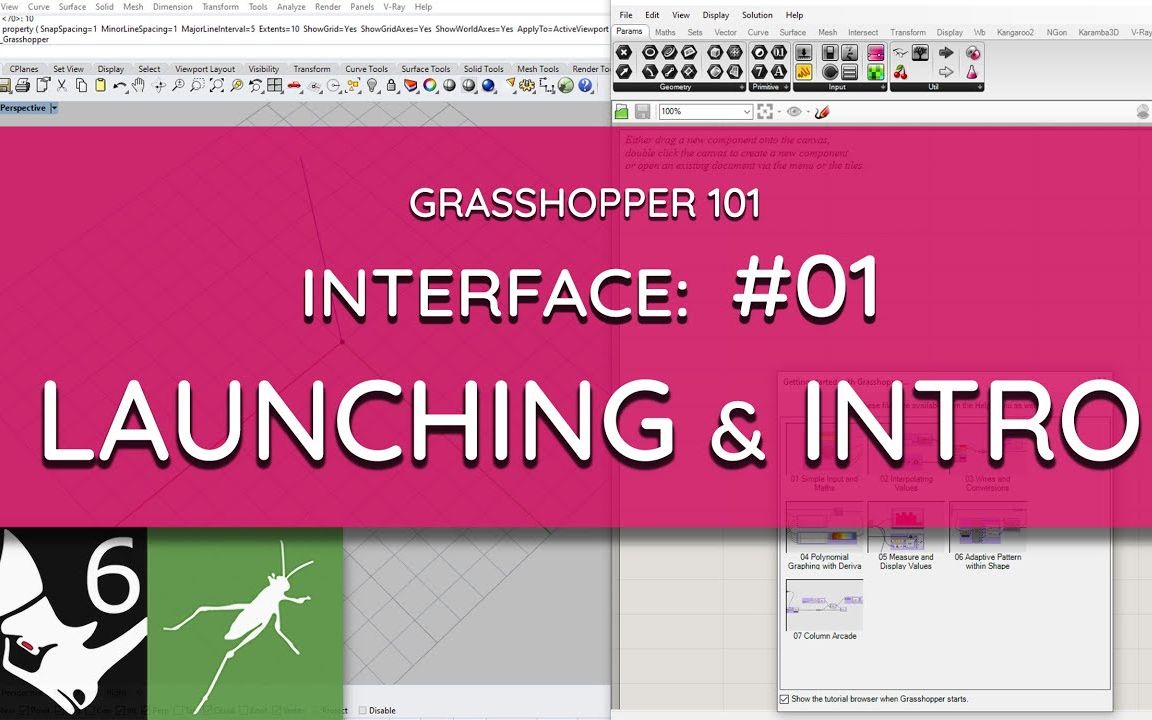Select the pan hand tool in Rhino's toolbar
Viewport: 1152px width, 720px height.
[x=138, y=84]
